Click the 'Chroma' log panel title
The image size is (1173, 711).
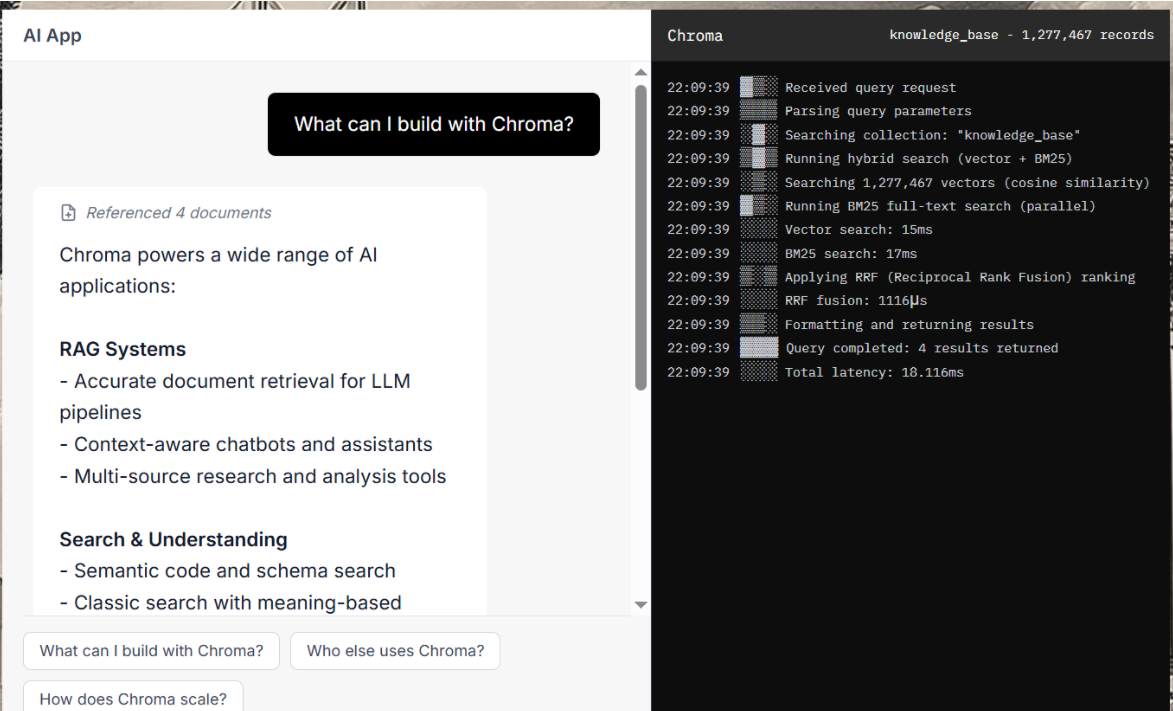(695, 36)
